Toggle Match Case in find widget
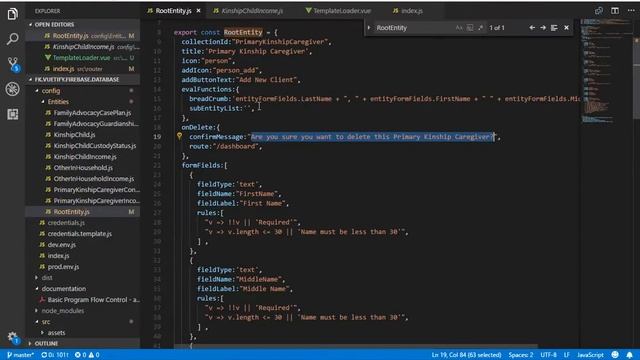Screen dimensions: 640x360 (x=459, y=28)
